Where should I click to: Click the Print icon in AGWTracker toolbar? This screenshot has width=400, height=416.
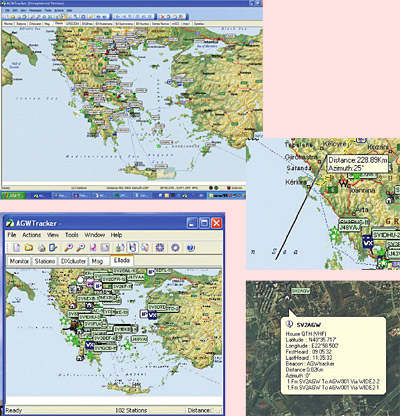41,248
